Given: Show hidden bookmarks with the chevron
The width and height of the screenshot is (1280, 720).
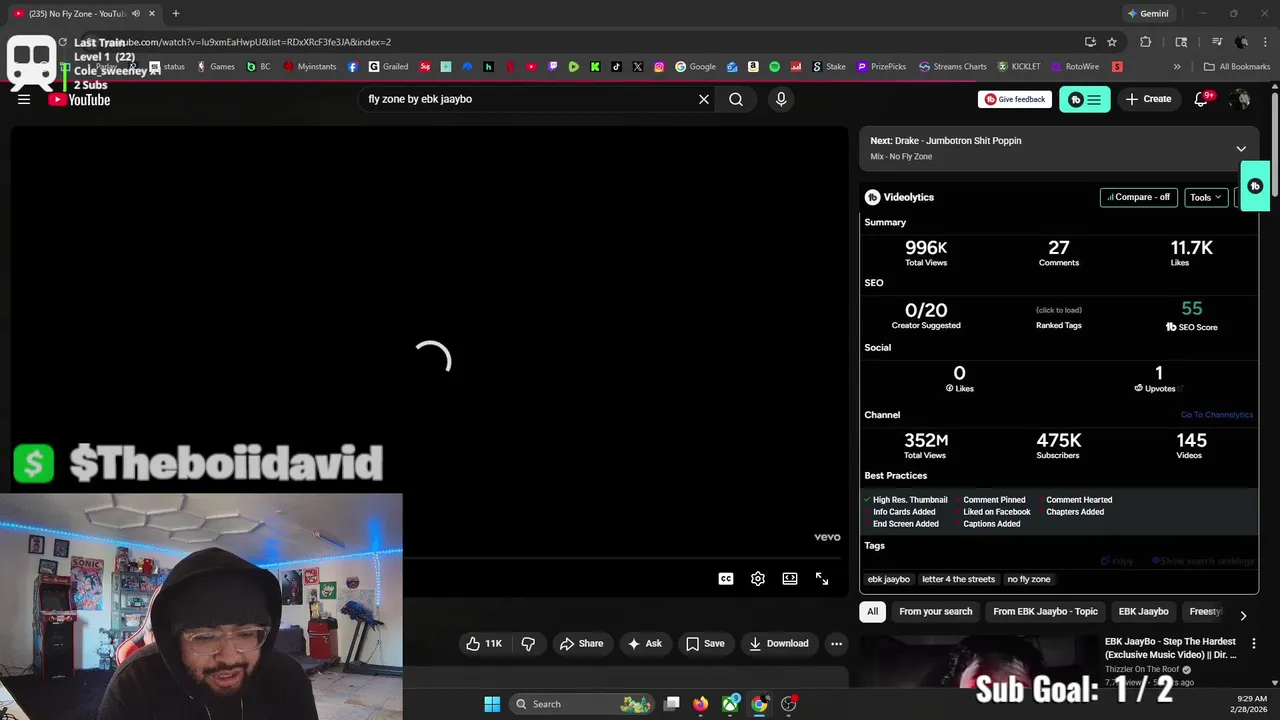Looking at the screenshot, I should 1177,67.
